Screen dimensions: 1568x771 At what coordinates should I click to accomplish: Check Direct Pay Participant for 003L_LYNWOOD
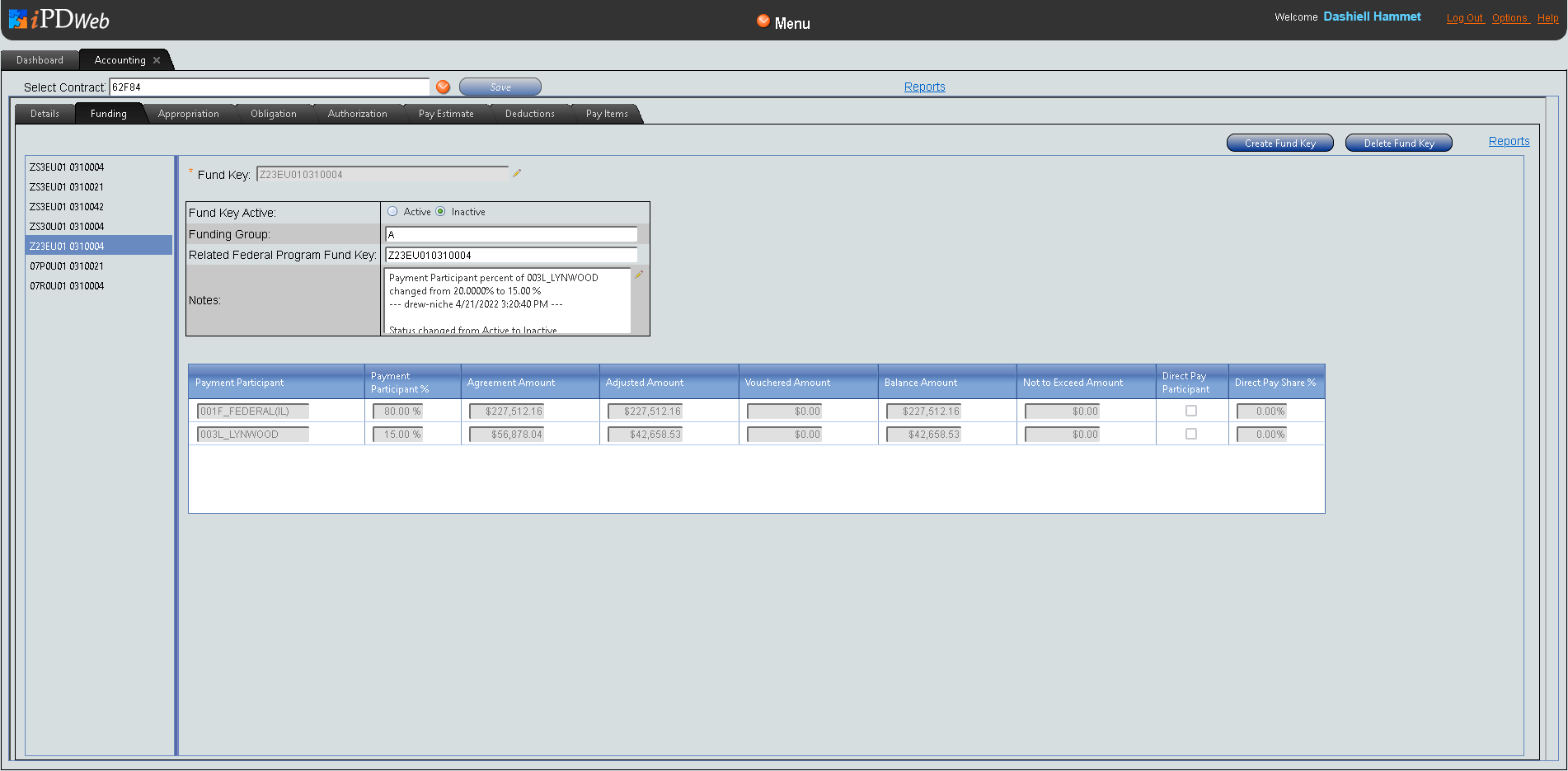tap(1191, 434)
